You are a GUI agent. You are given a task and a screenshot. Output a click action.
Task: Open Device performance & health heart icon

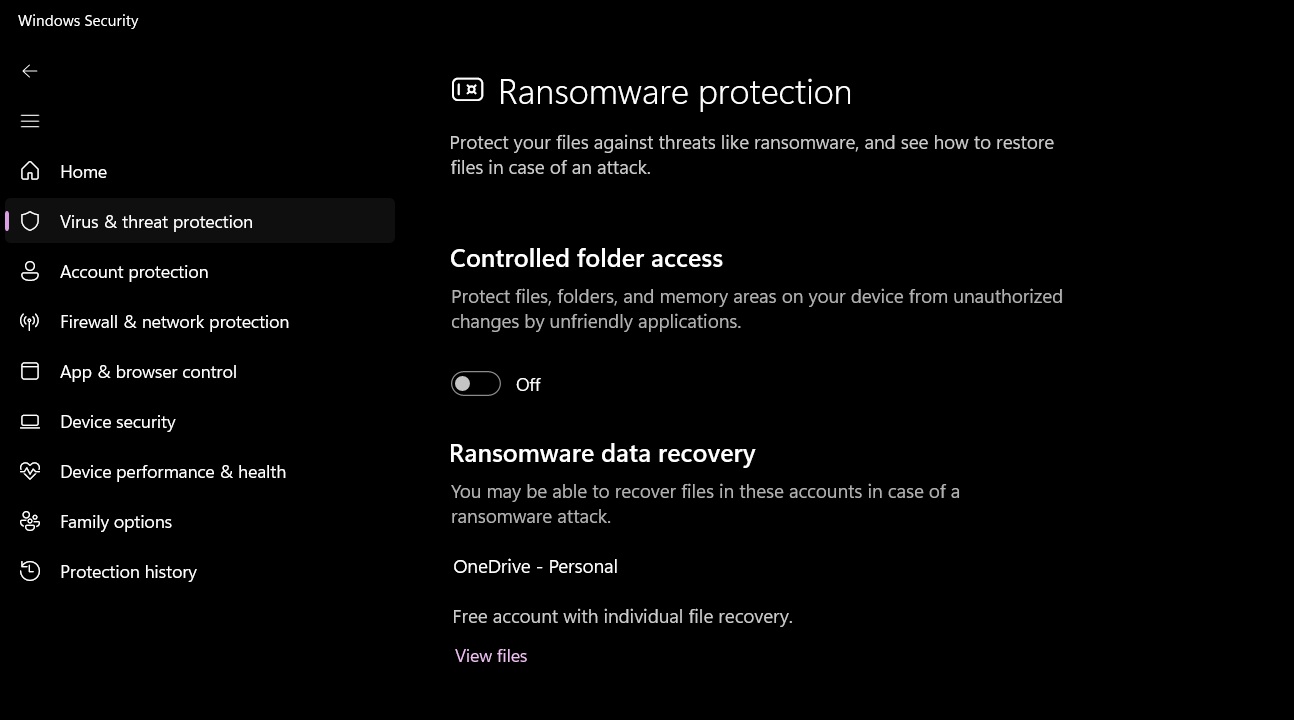(30, 471)
